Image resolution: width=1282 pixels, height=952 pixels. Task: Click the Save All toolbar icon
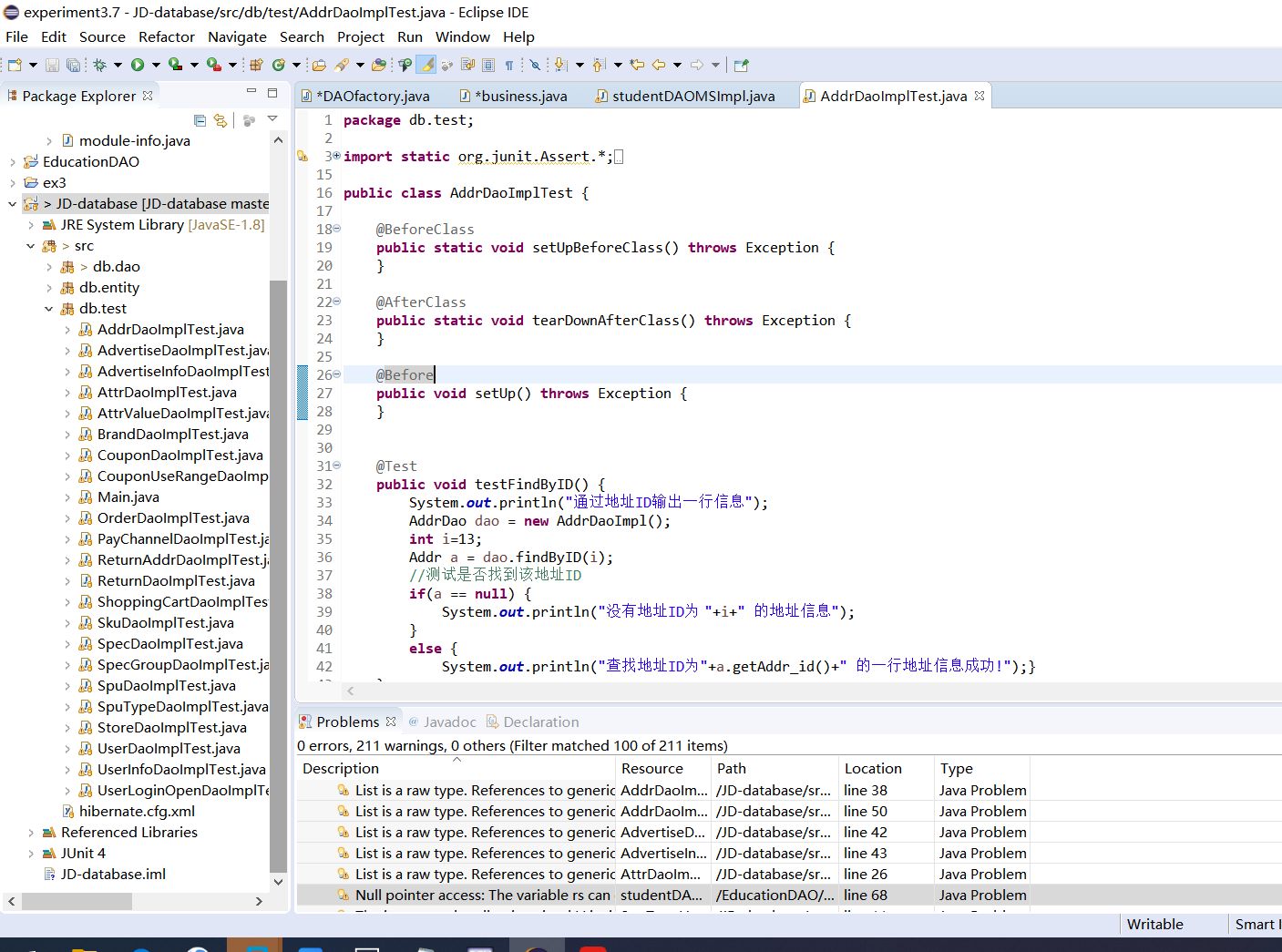[x=73, y=65]
